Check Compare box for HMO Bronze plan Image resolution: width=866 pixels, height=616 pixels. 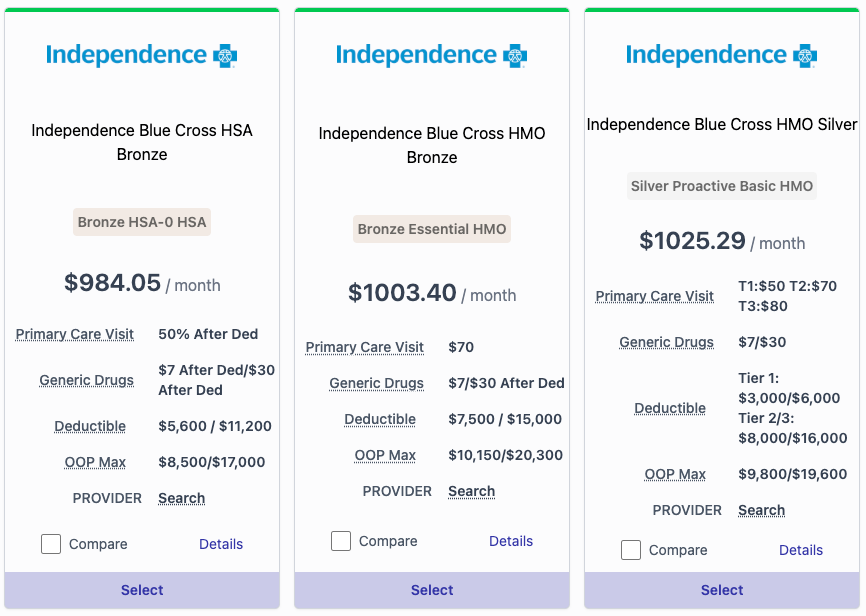point(341,541)
